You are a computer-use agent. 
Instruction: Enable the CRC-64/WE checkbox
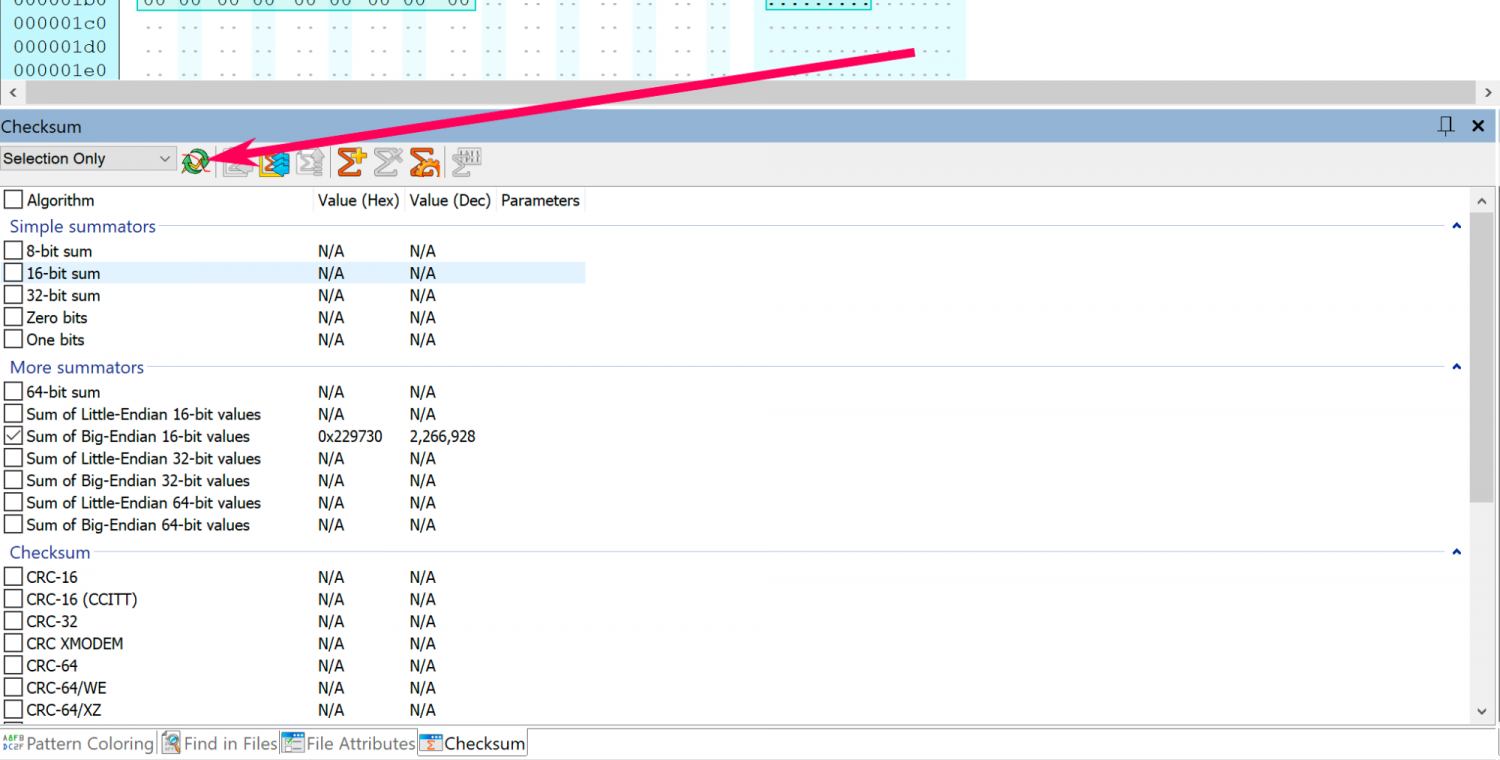tap(13, 688)
